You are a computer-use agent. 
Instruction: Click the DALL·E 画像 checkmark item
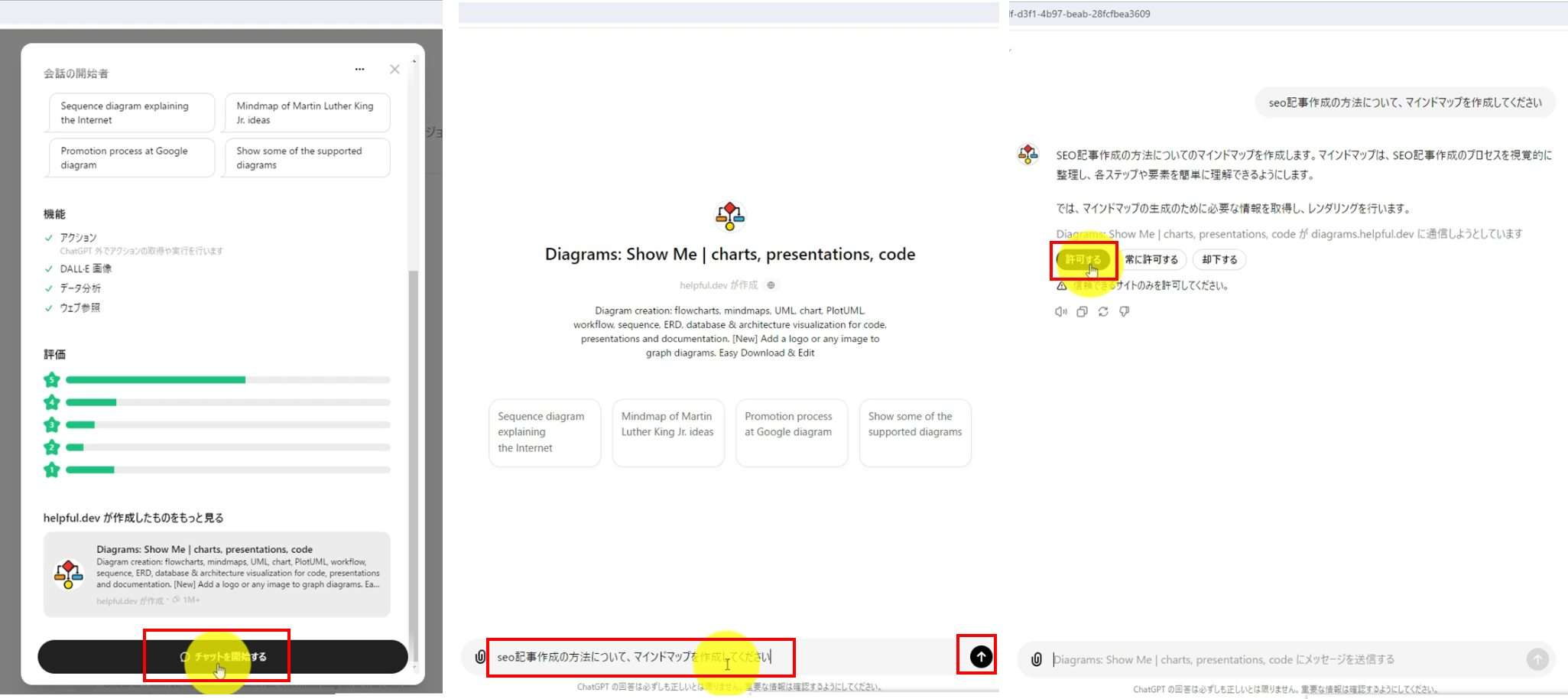click(78, 268)
